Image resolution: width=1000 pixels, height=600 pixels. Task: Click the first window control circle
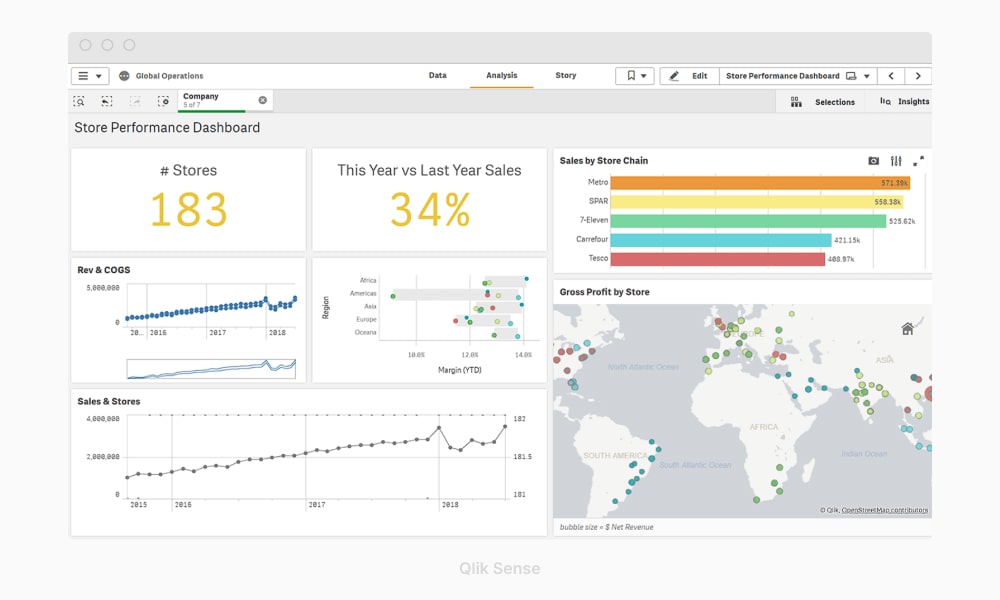coord(85,45)
